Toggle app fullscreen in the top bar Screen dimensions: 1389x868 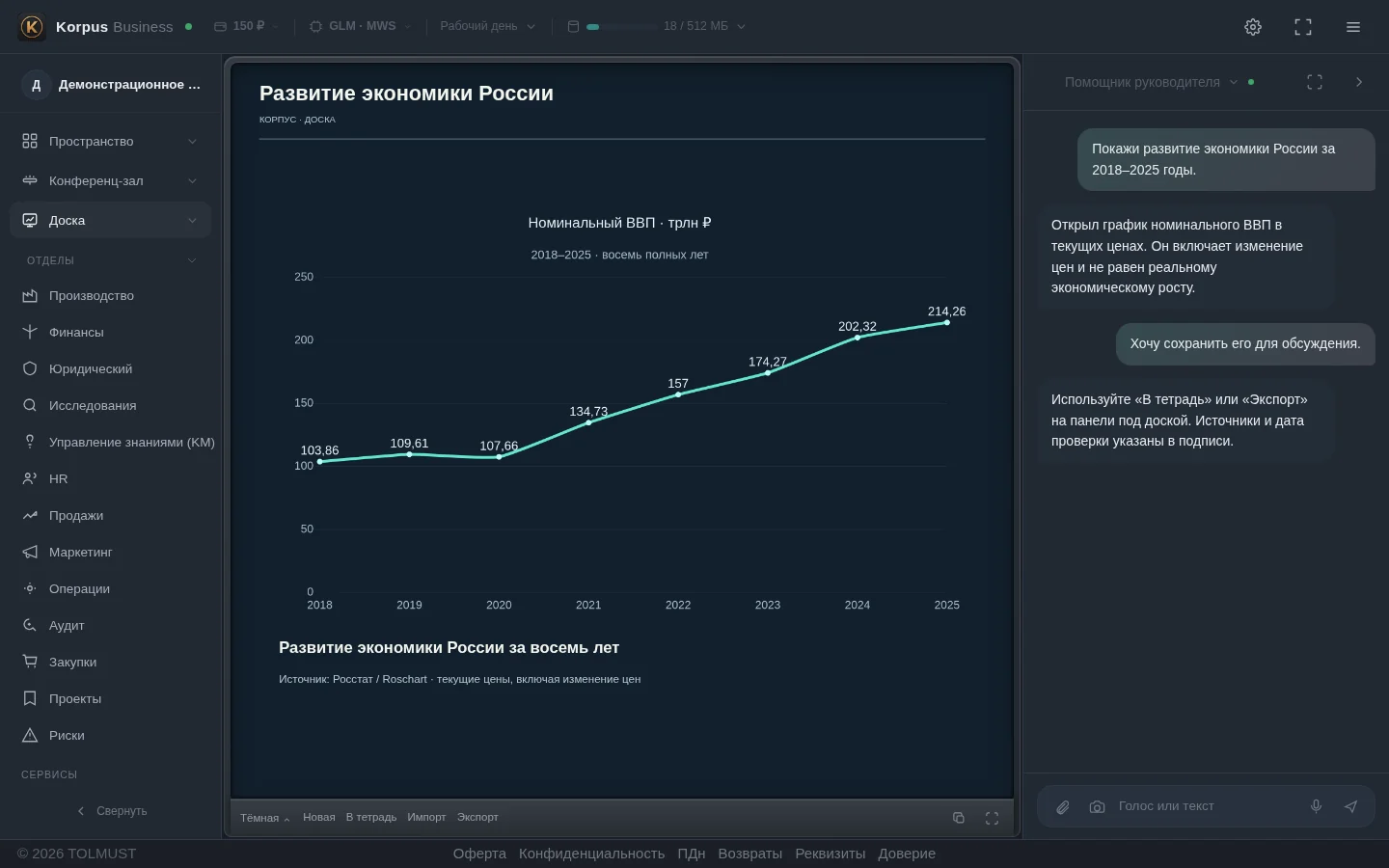click(1303, 27)
